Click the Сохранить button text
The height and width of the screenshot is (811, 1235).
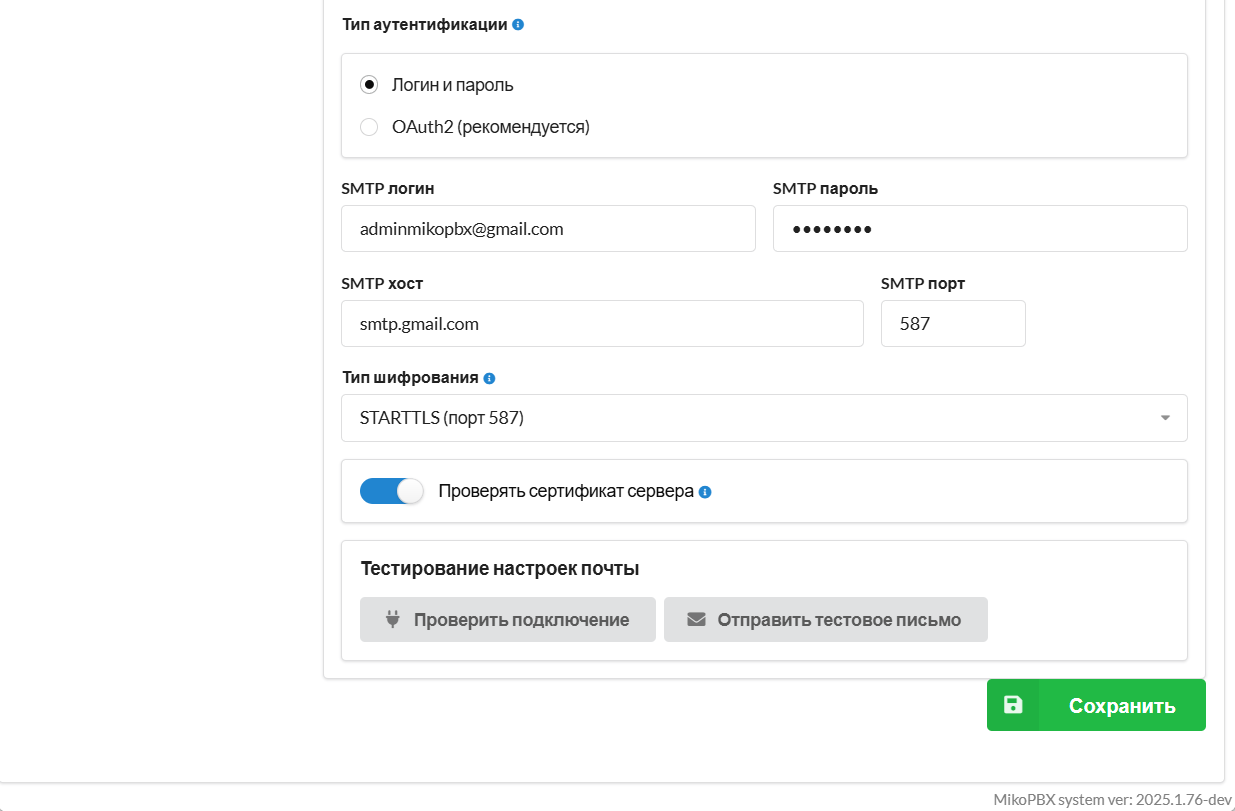(x=1121, y=706)
